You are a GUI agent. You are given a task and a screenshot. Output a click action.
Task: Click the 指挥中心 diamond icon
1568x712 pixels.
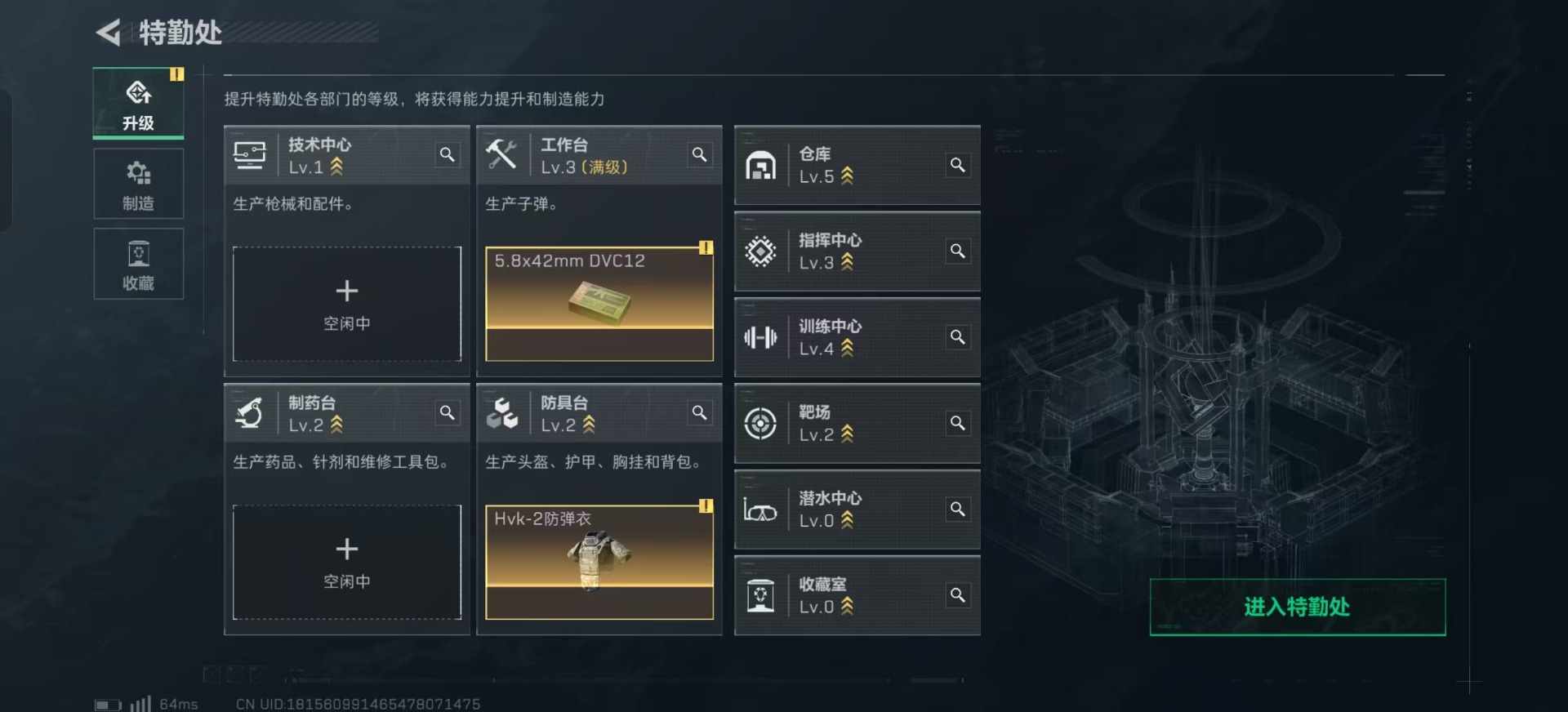760,251
